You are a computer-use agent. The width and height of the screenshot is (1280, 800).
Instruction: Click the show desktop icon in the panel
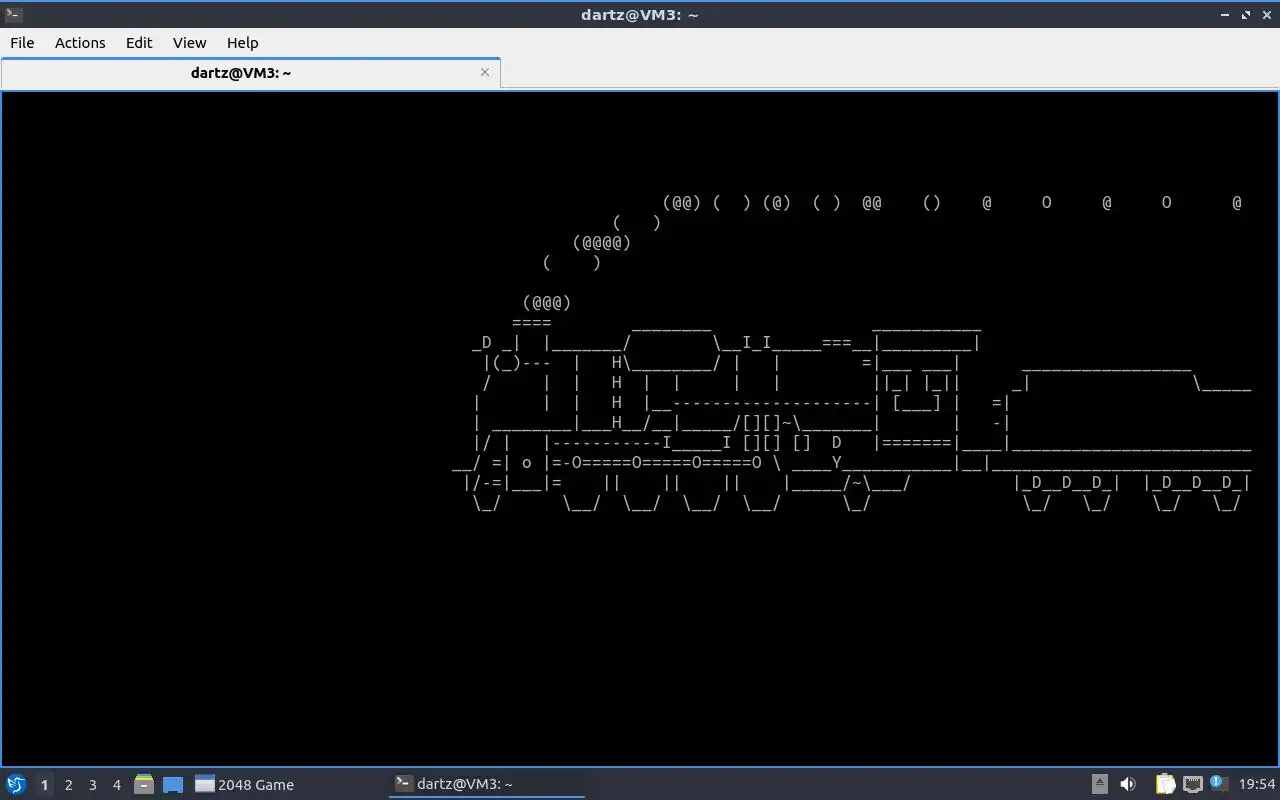[173, 784]
